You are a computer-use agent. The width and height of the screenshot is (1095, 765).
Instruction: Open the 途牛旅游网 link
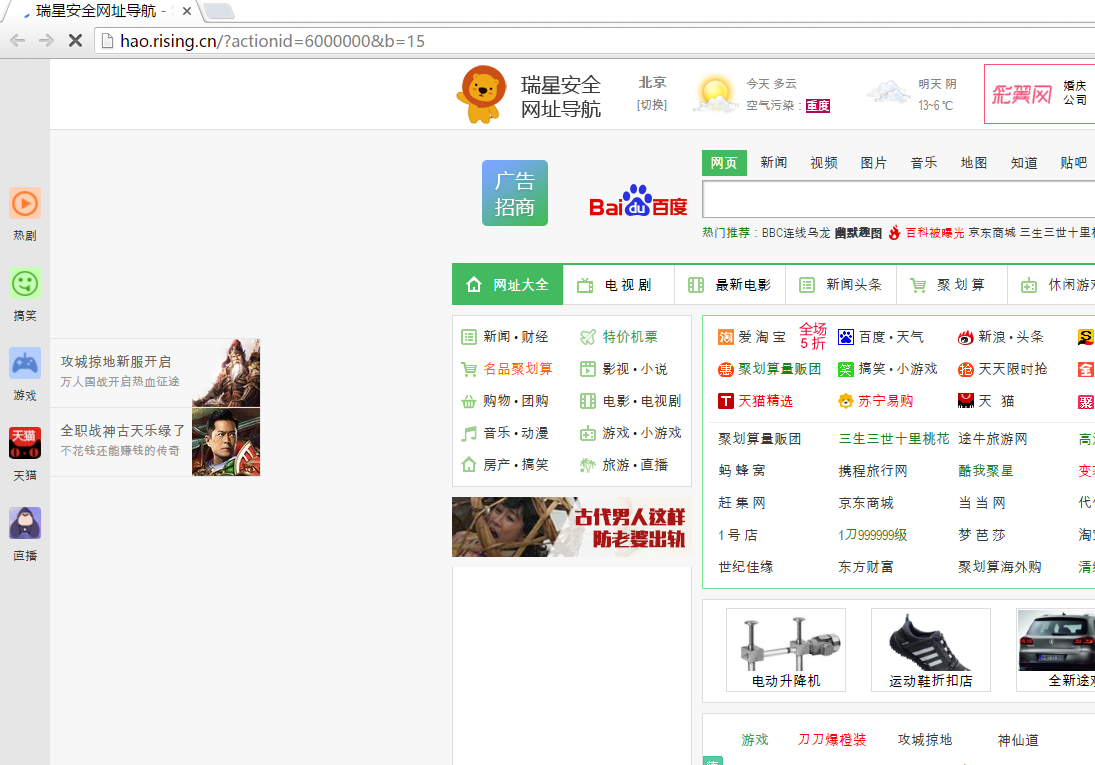coord(993,439)
